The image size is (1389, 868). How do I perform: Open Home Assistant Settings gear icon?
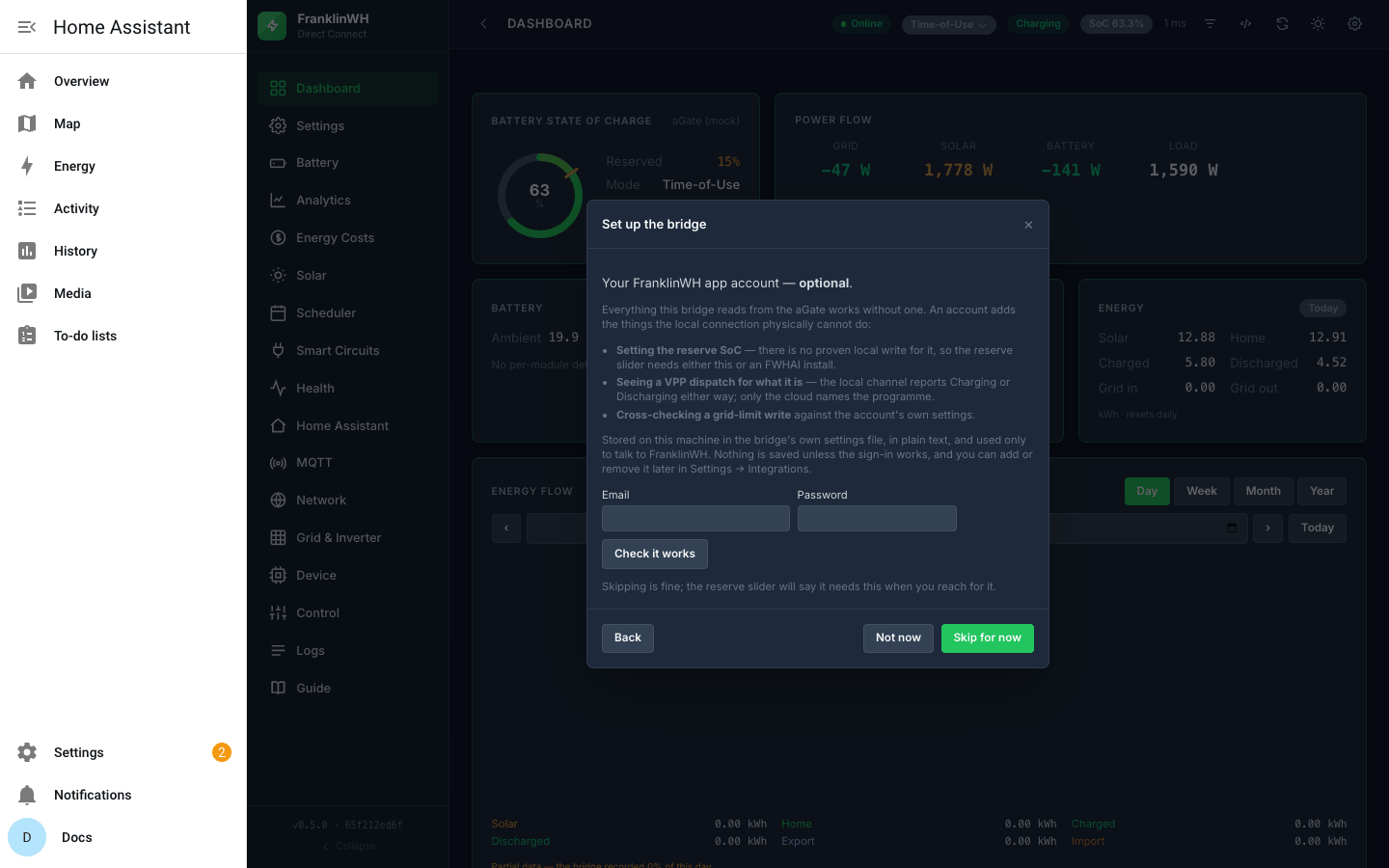pos(27,752)
